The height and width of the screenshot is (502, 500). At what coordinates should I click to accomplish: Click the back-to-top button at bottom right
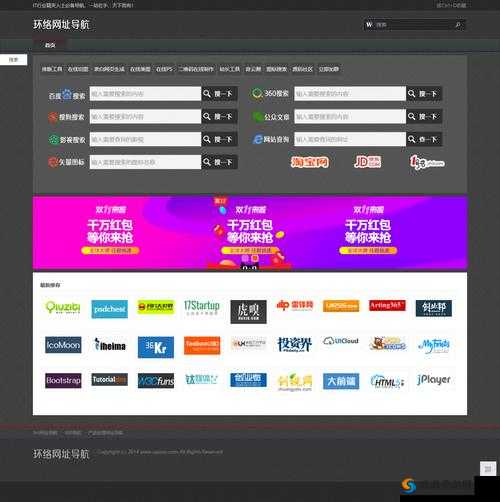click(x=488, y=469)
